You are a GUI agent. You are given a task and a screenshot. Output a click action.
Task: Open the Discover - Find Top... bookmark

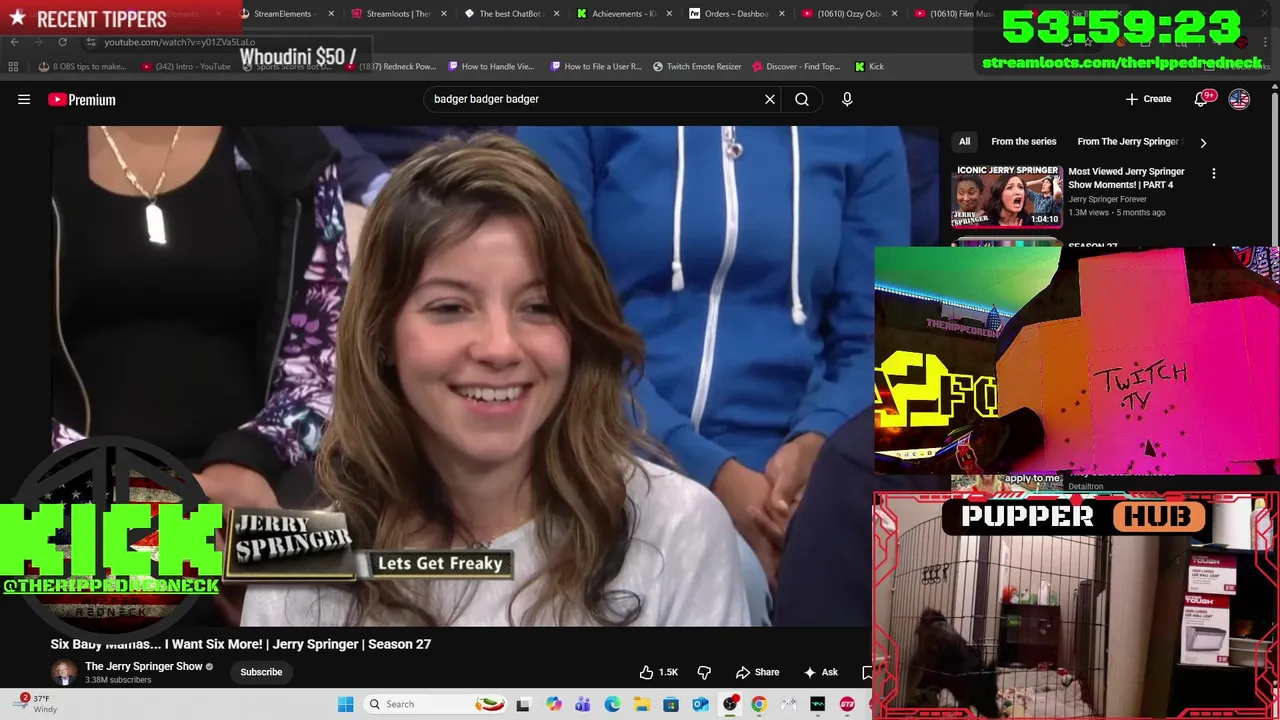pyautogui.click(x=796, y=66)
